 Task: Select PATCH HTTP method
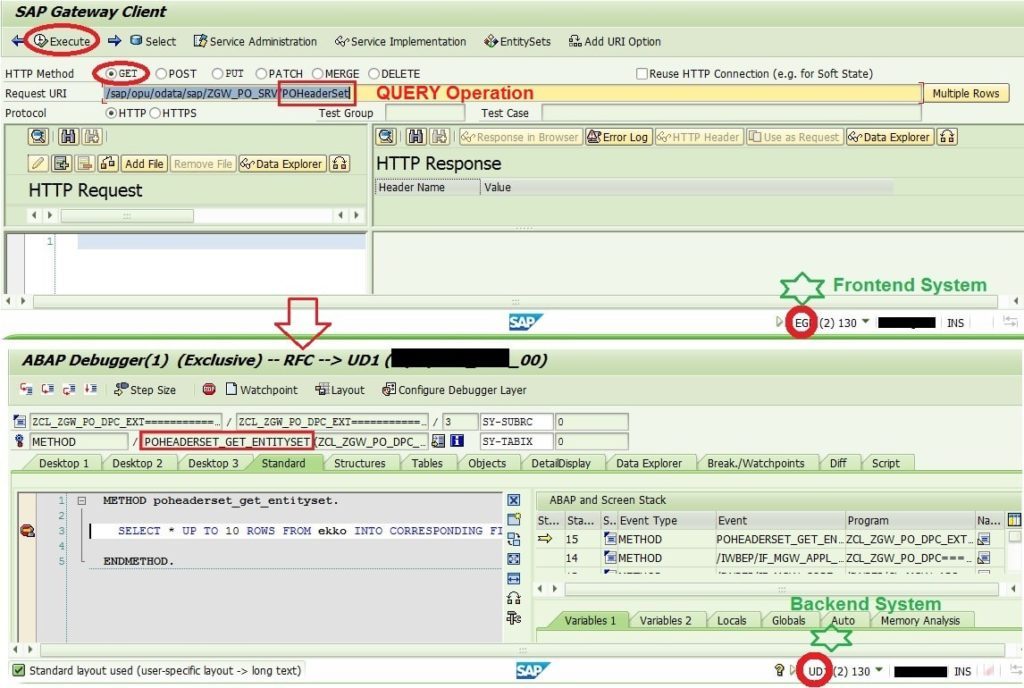261,74
